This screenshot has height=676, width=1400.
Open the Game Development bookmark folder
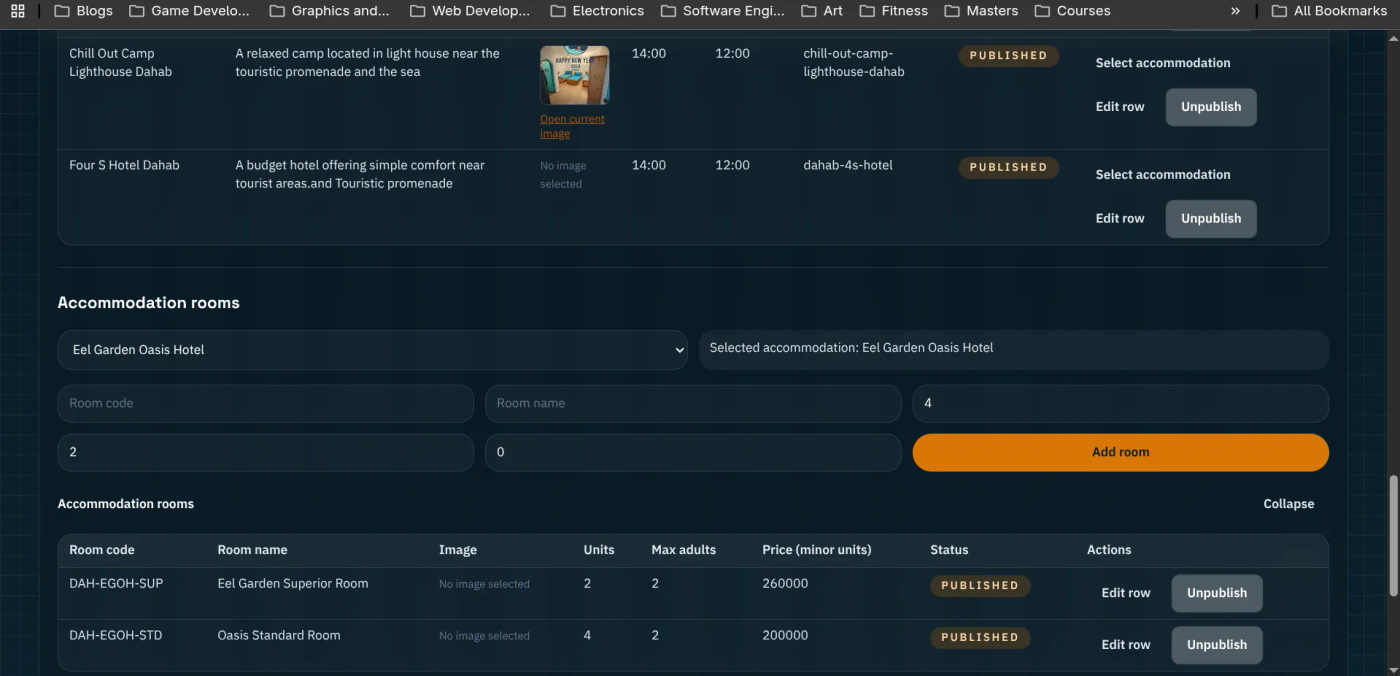coord(189,11)
